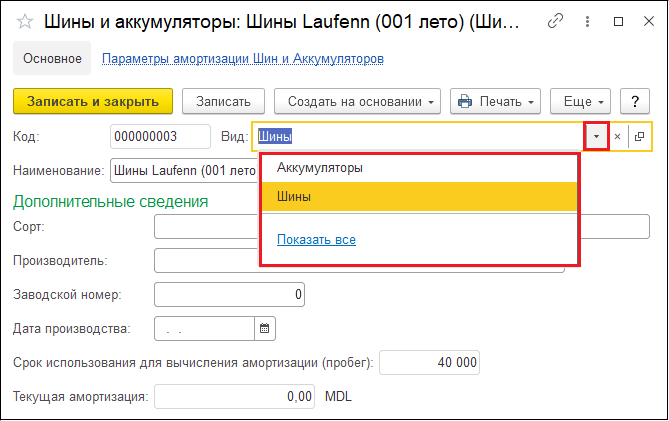
Task: Open the Еще dropdown menu
Action: pyautogui.click(x=580, y=101)
